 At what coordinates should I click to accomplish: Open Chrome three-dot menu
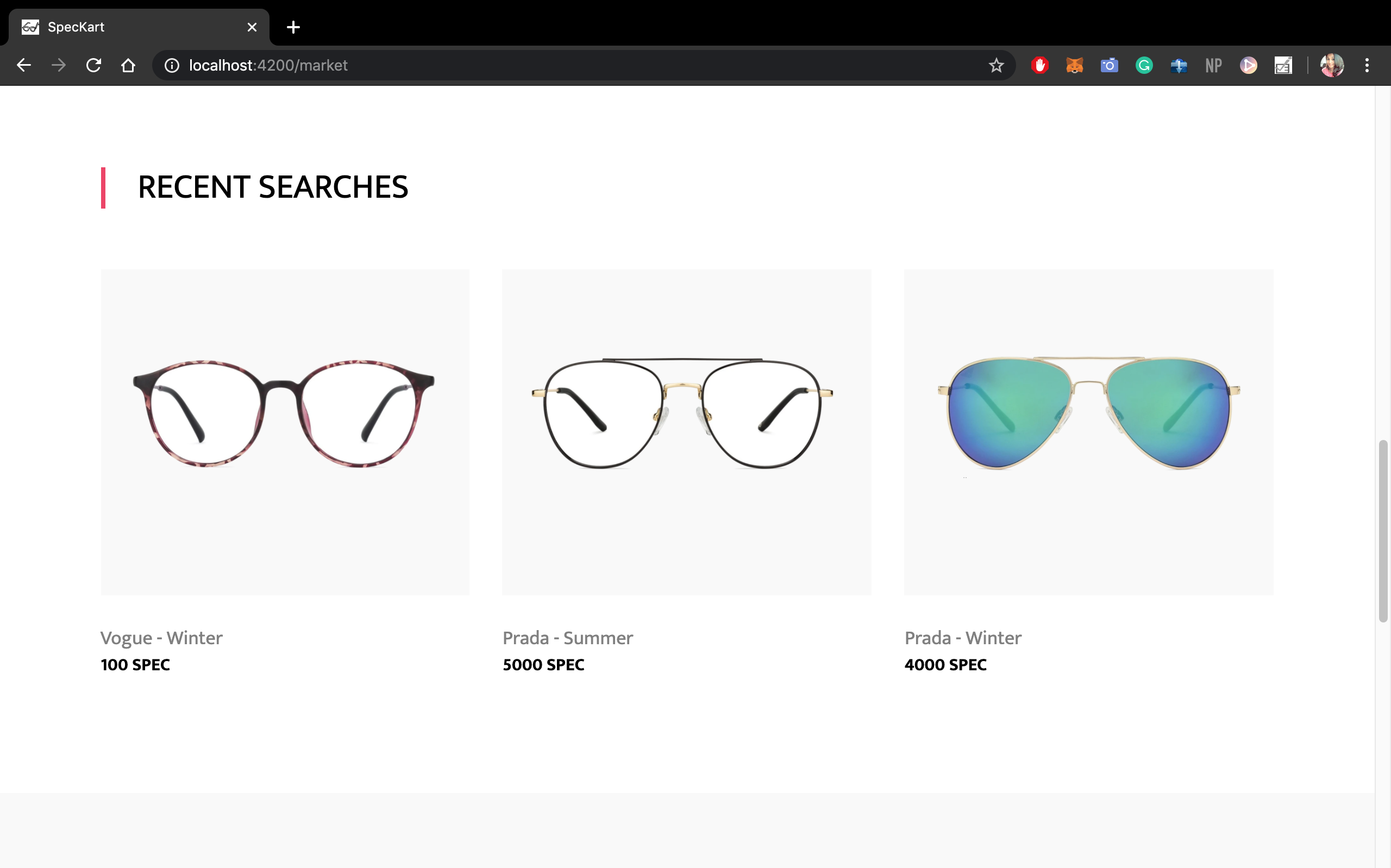tap(1367, 65)
